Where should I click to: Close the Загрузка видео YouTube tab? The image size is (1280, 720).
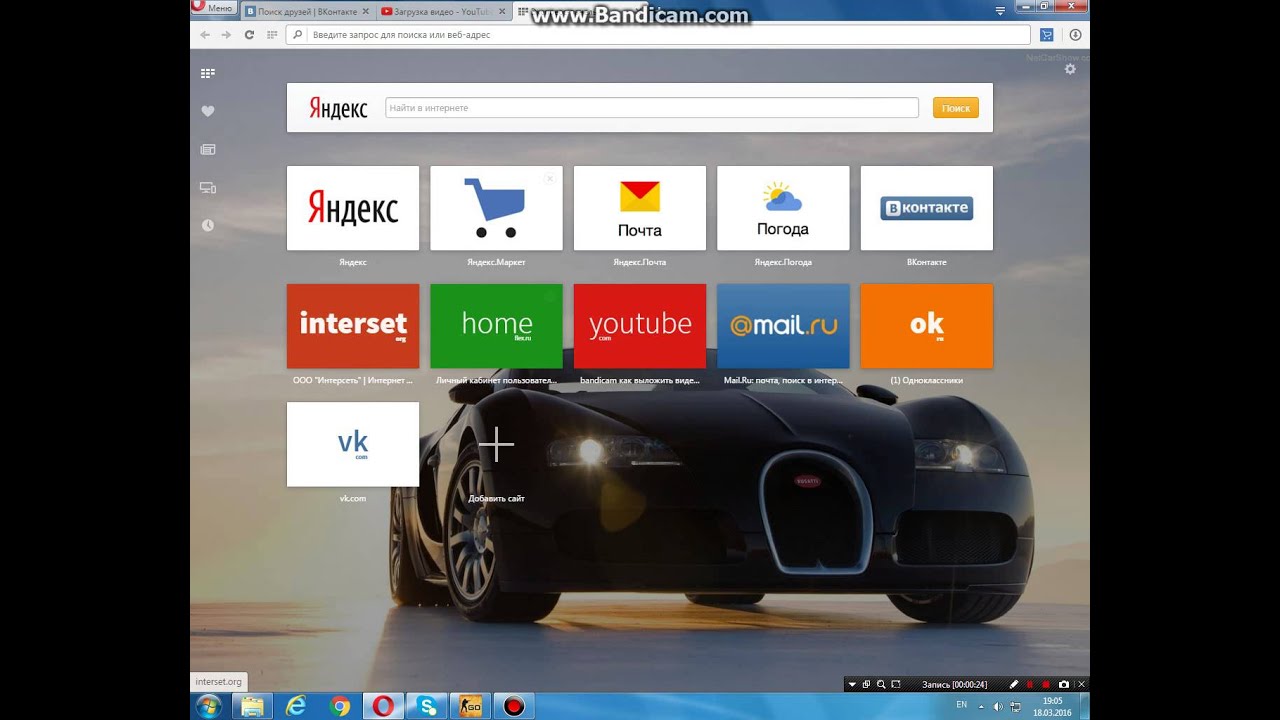pos(500,11)
